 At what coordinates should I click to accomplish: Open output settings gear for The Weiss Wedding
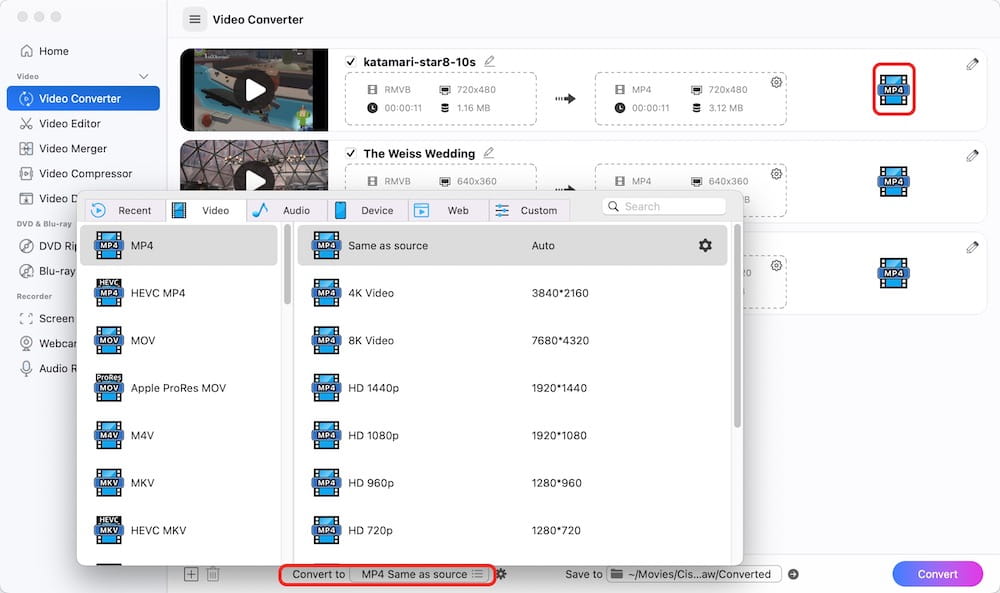[x=776, y=173]
